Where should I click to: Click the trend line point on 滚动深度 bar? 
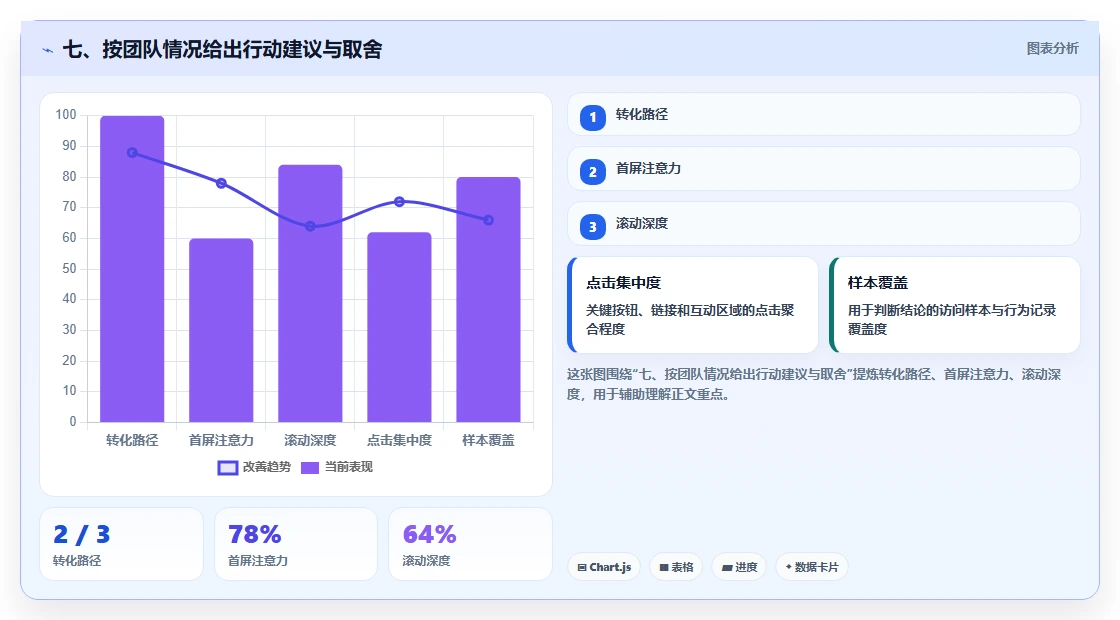click(310, 226)
